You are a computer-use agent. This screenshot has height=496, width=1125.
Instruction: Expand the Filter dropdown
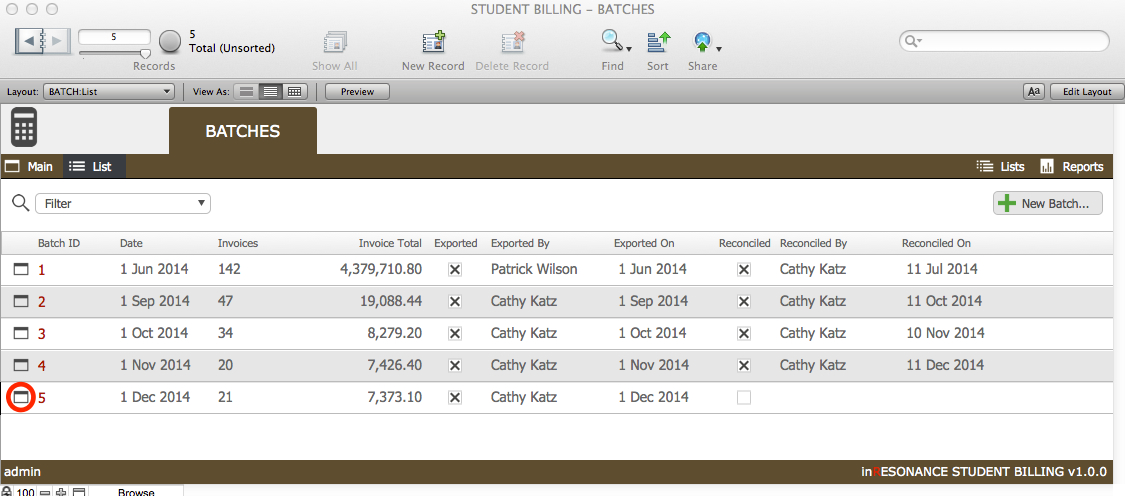coord(123,204)
